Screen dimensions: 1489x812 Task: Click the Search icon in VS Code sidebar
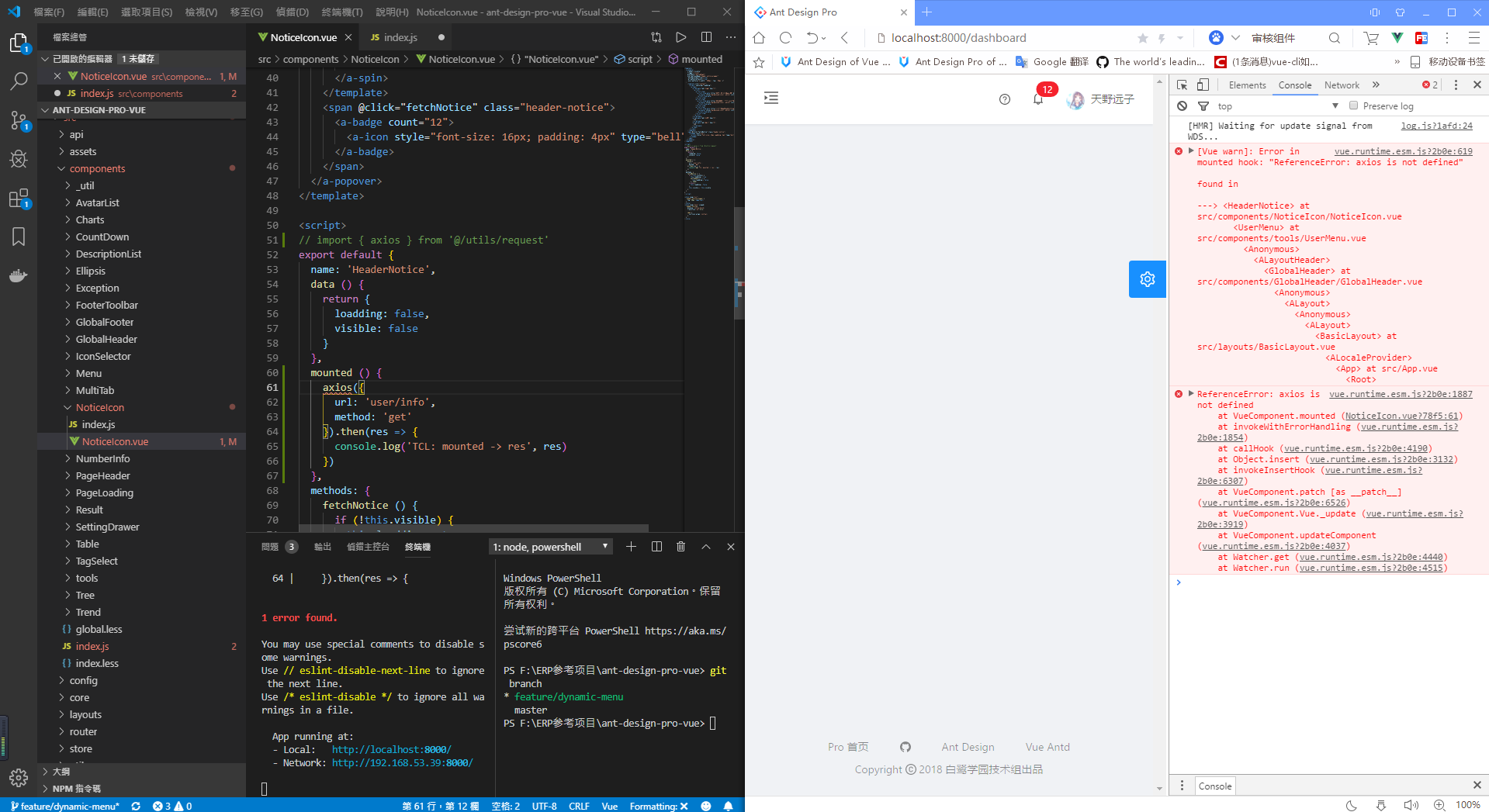[19, 81]
